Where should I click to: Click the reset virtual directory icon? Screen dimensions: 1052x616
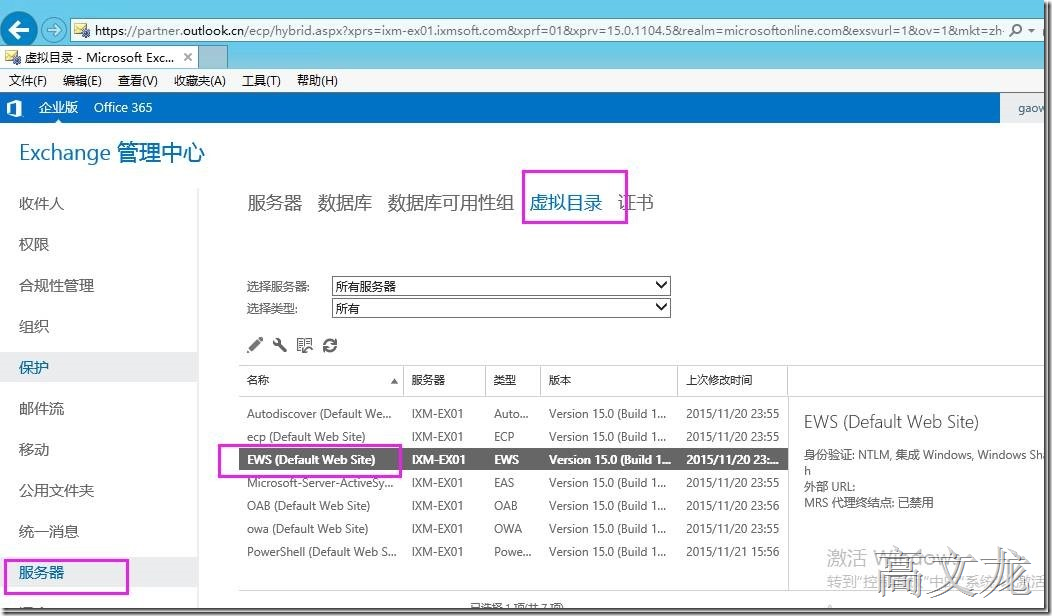pyautogui.click(x=305, y=345)
